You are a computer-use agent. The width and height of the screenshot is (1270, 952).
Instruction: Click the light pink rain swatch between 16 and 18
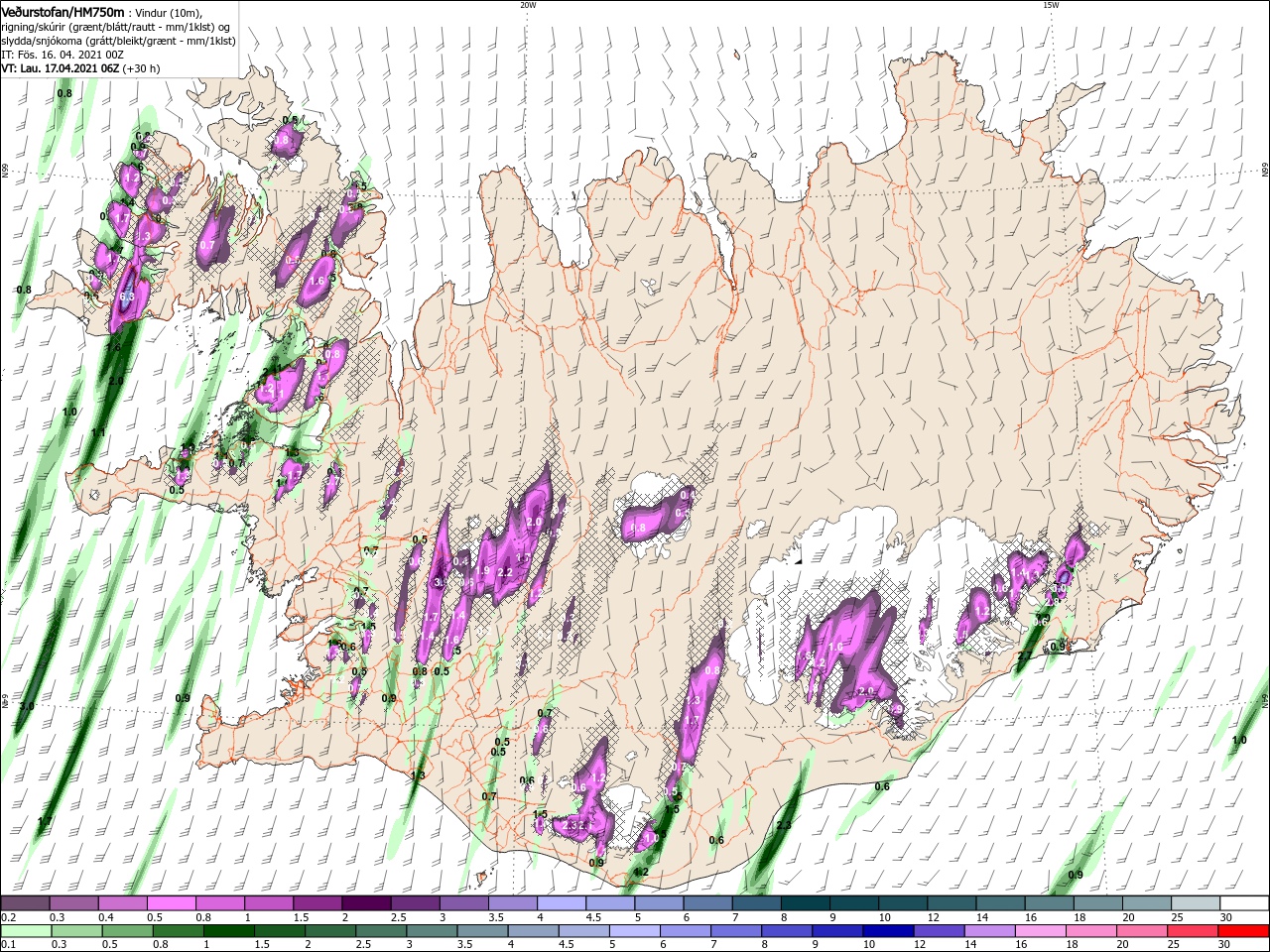coord(1039,931)
